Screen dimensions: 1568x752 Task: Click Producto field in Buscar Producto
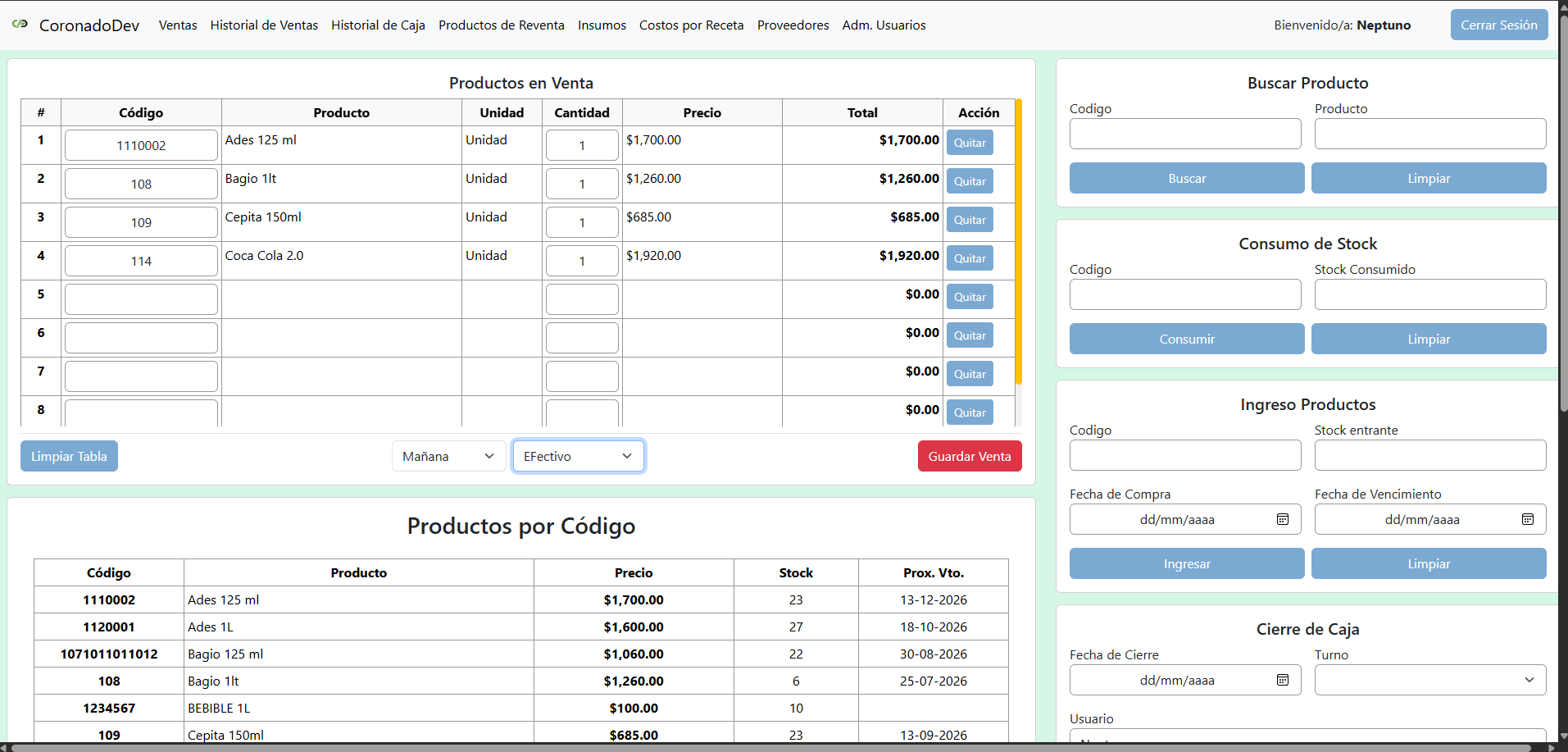click(x=1430, y=134)
